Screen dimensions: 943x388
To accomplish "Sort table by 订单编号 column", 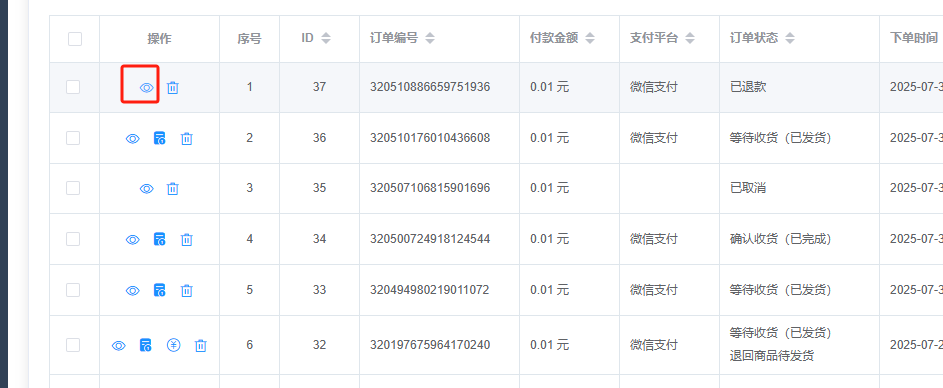I will pos(429,38).
